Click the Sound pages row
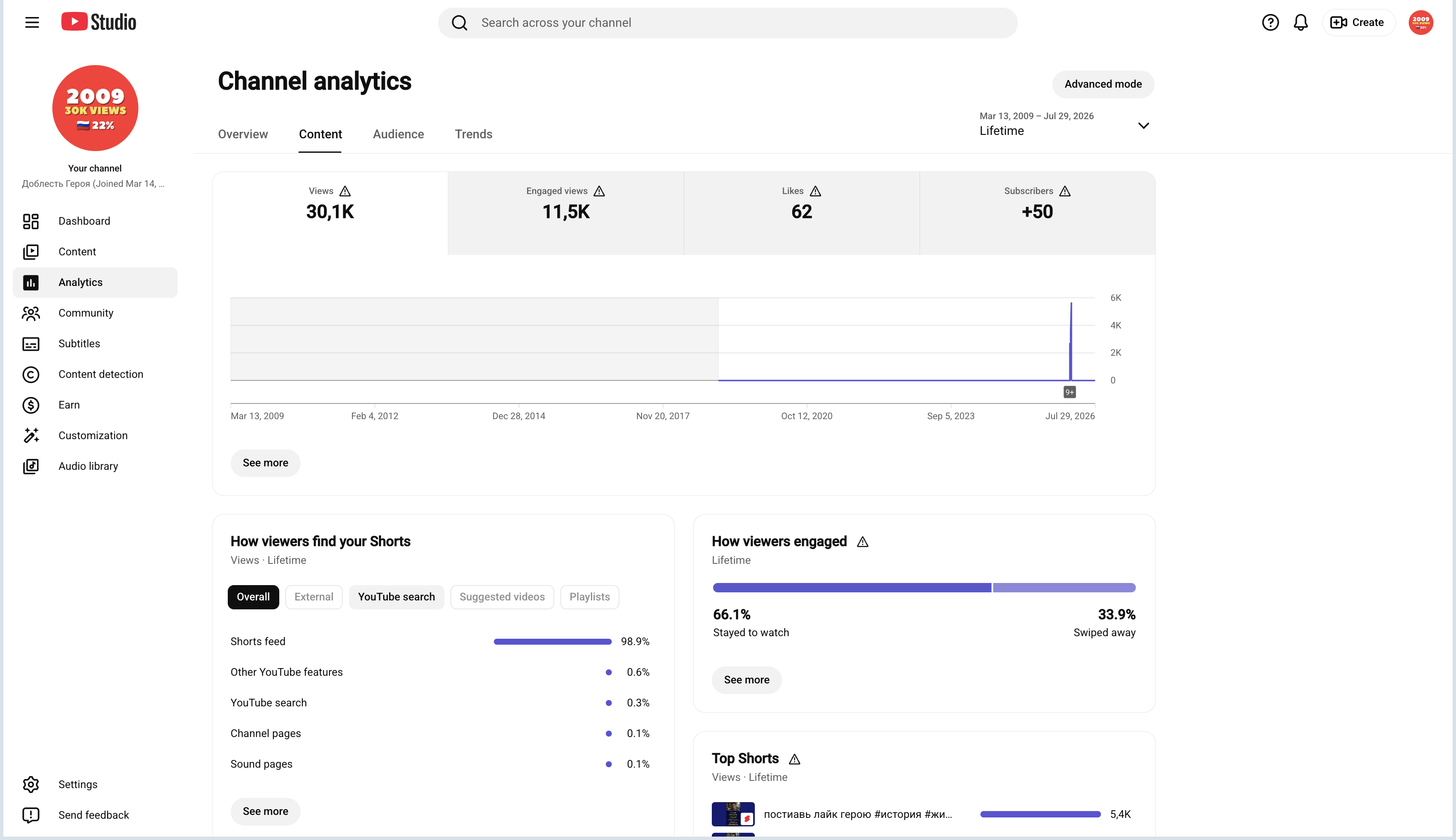The height and width of the screenshot is (840, 1456). (440, 764)
